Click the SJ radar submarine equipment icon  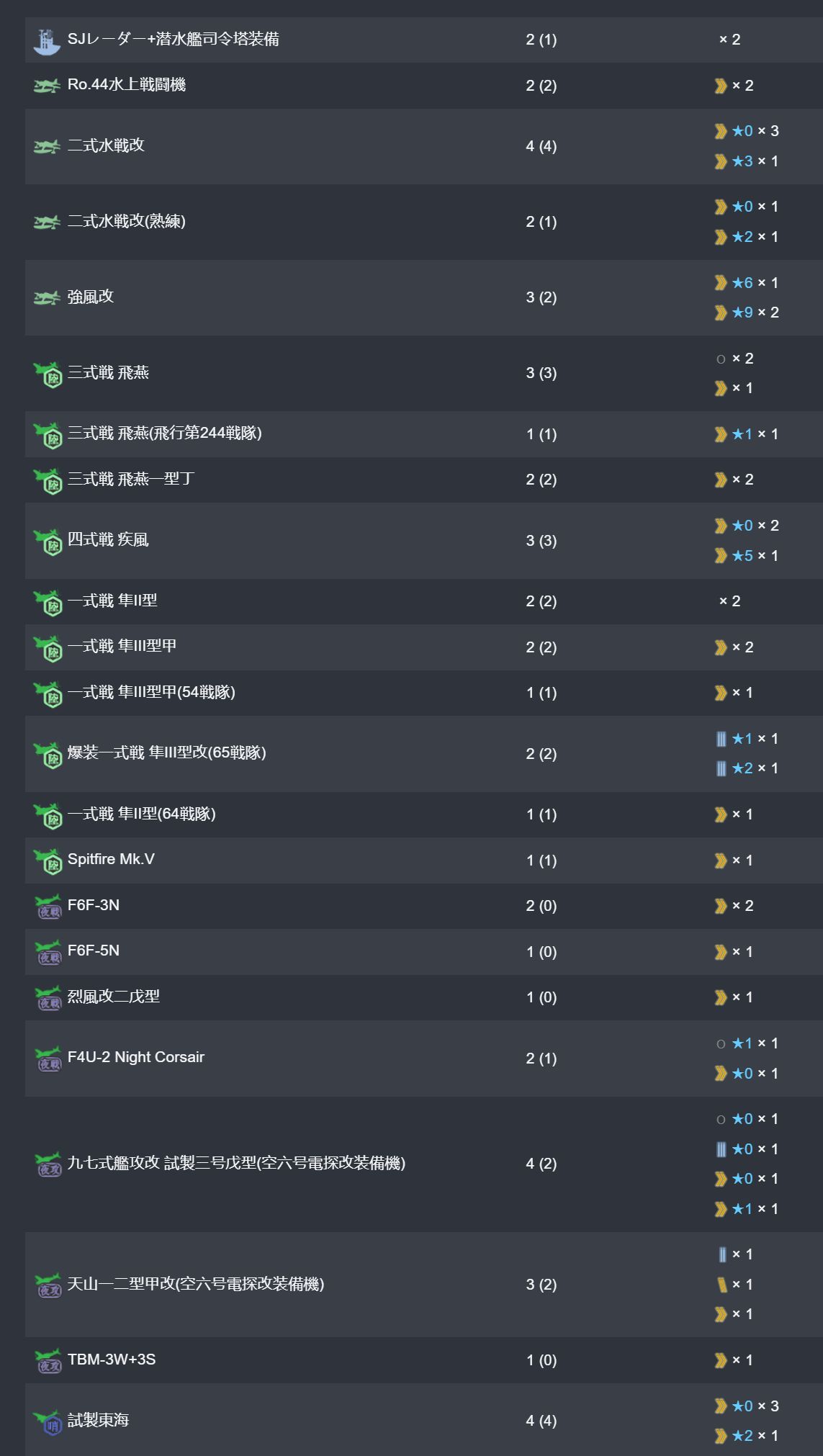click(x=47, y=40)
